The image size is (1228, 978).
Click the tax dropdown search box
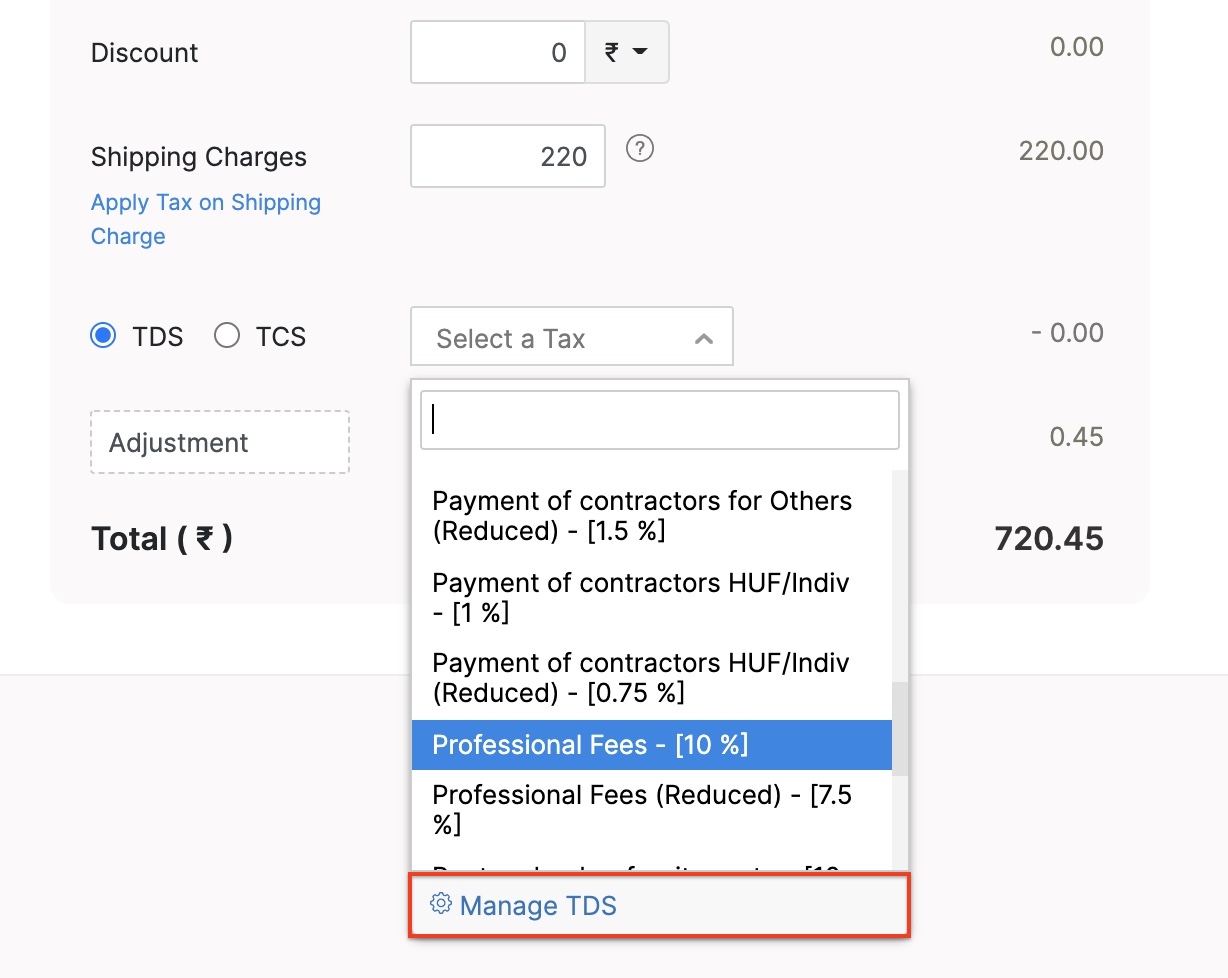(x=659, y=420)
